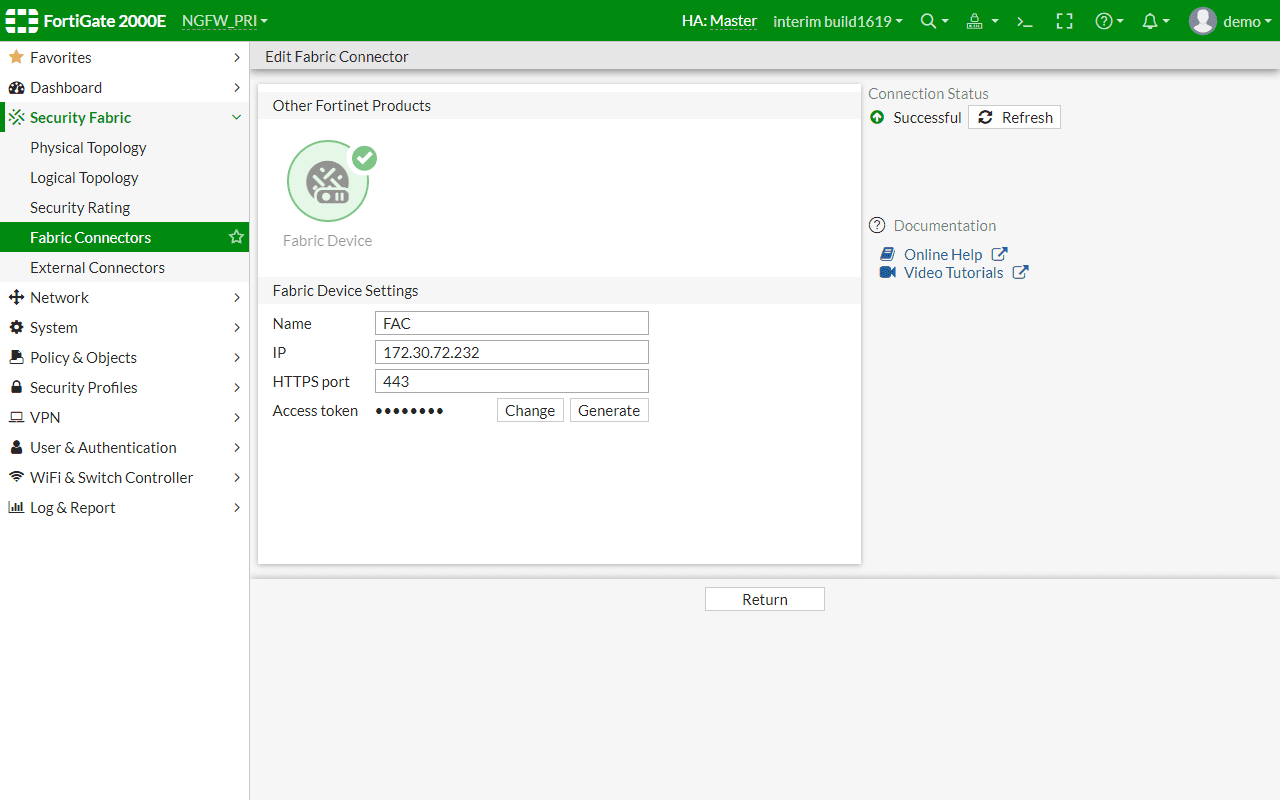
Task: Open the interim build1619 dropdown
Action: (x=837, y=21)
